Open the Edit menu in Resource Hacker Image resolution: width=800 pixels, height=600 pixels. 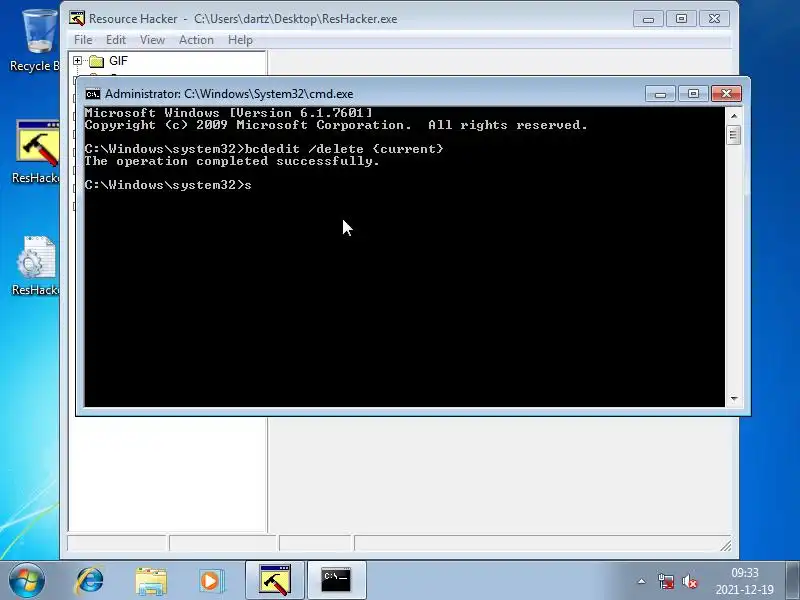pyautogui.click(x=116, y=40)
